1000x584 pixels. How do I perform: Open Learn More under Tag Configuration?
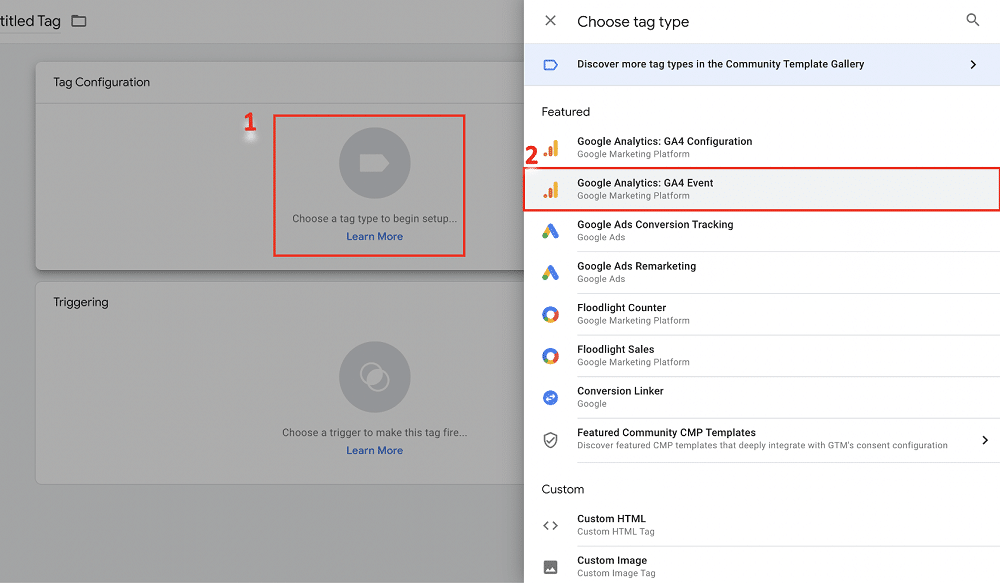click(374, 236)
